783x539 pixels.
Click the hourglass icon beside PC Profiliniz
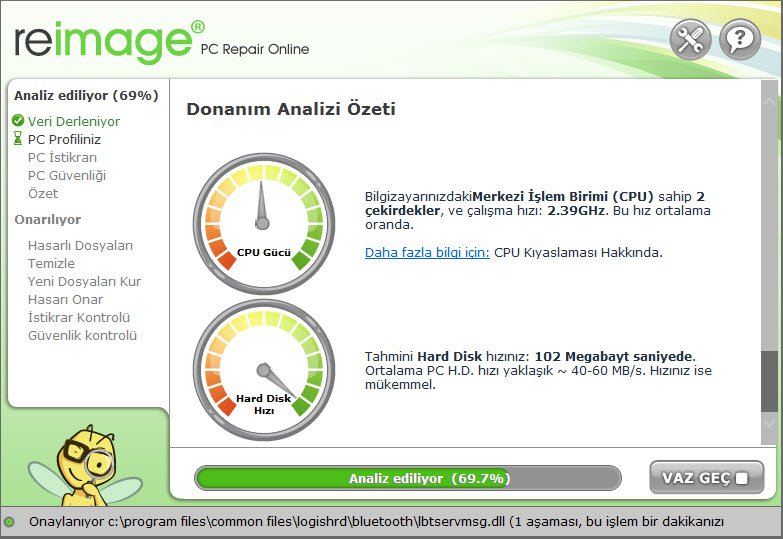coord(18,138)
